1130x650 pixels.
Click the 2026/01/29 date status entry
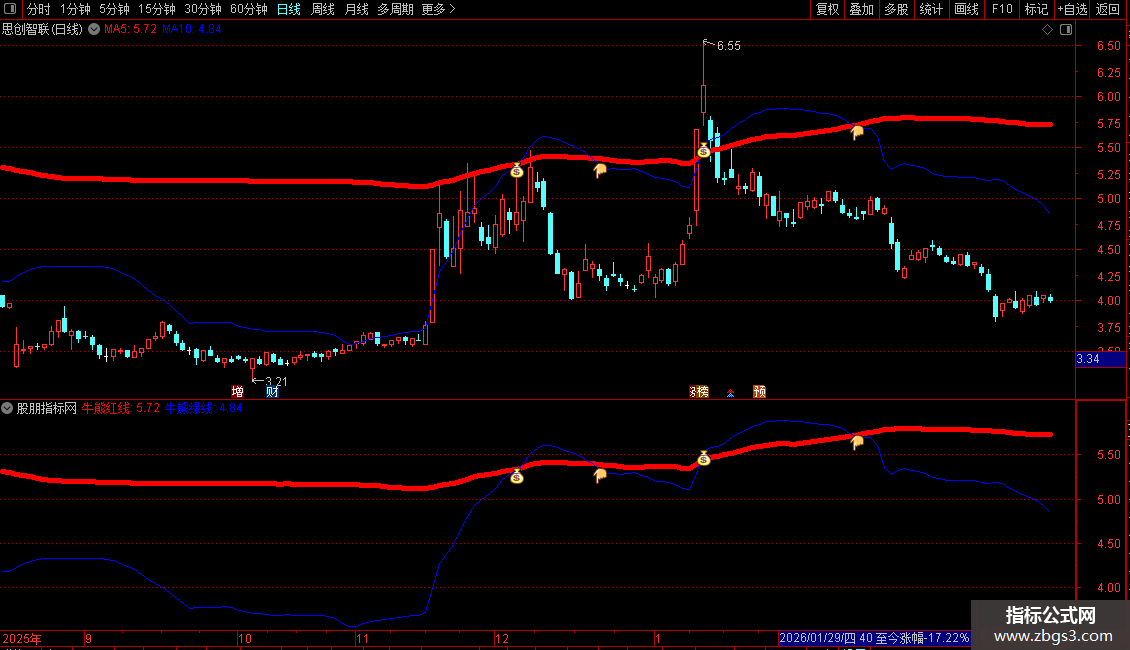tap(874, 638)
